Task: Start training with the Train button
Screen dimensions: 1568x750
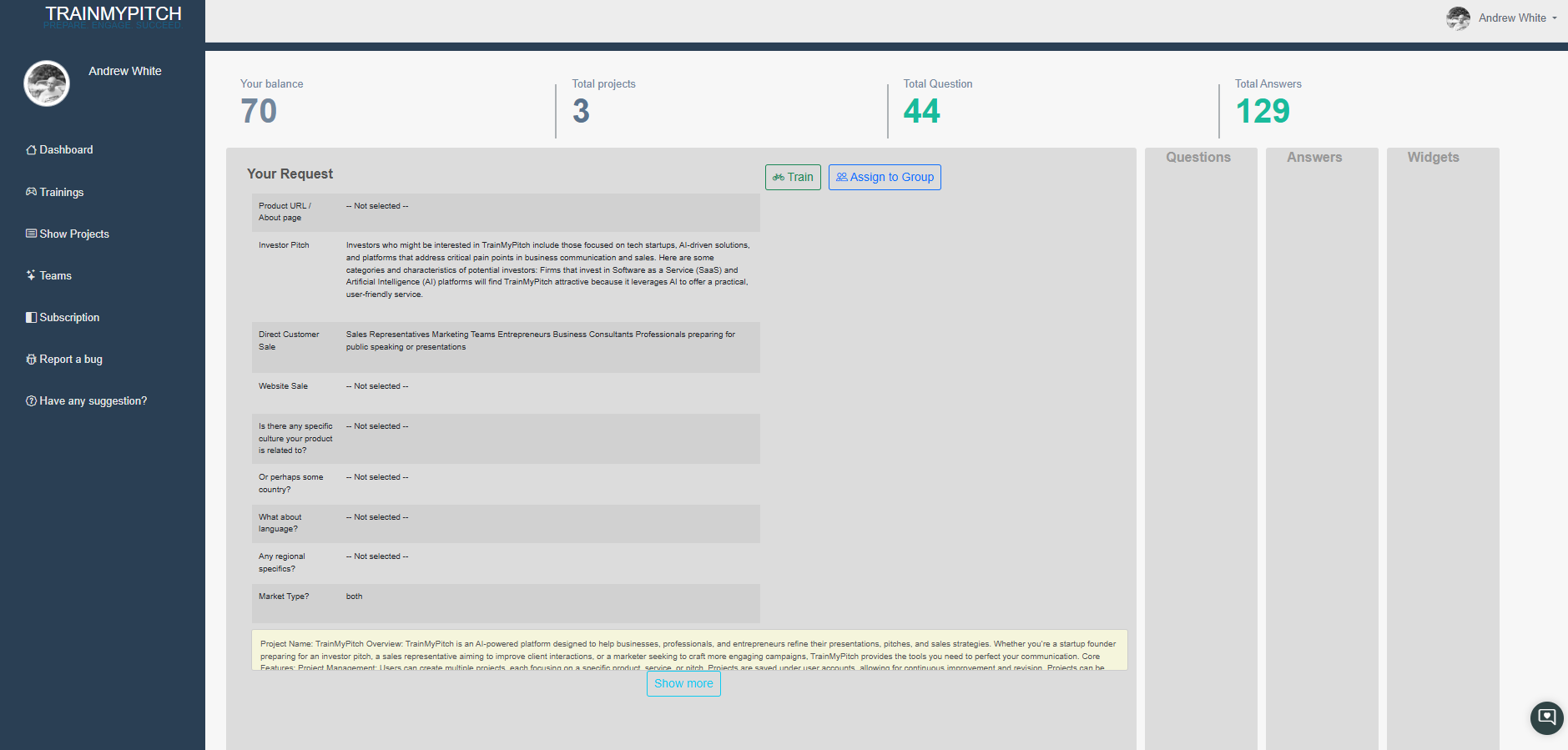Action: 793,177
